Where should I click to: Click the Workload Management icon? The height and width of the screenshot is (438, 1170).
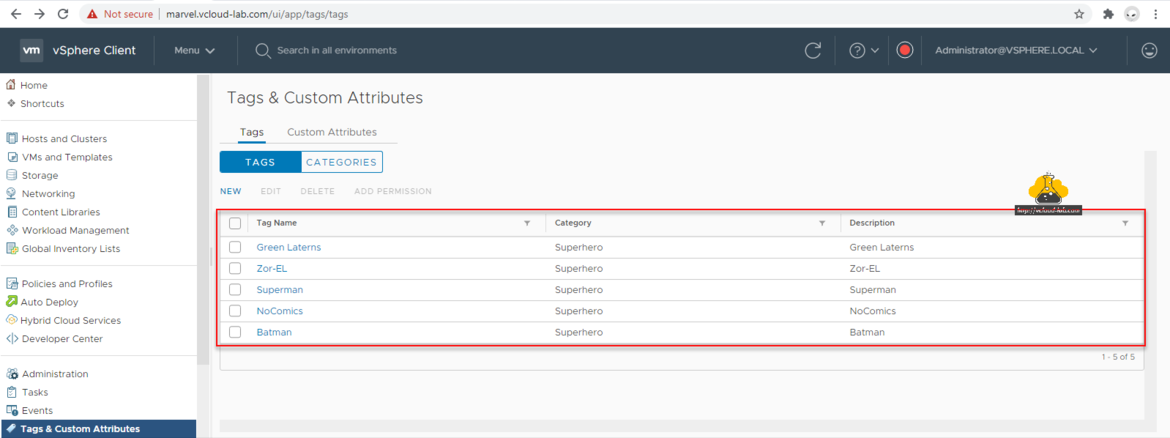(11, 230)
